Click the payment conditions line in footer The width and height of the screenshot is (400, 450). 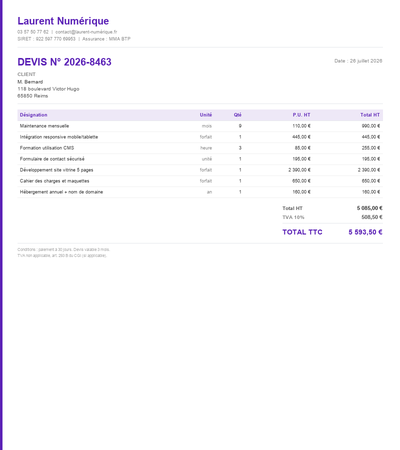63,250
